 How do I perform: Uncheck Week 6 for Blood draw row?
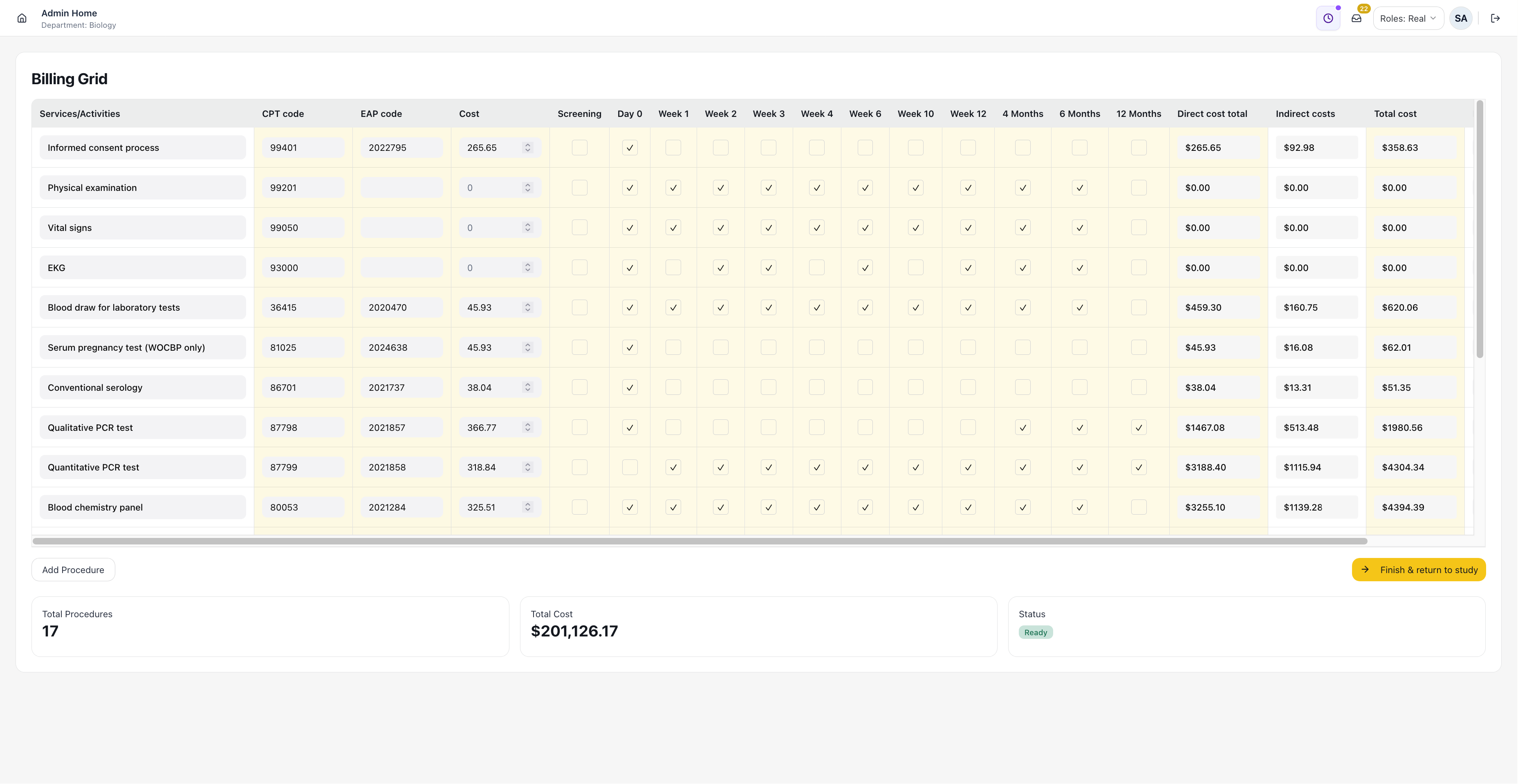pyautogui.click(x=865, y=307)
